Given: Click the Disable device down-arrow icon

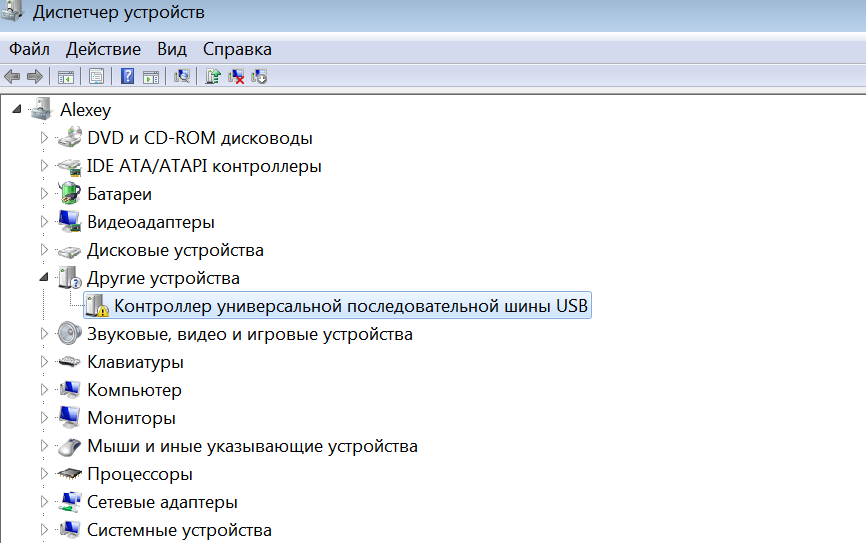Looking at the screenshot, I should pos(259,76).
